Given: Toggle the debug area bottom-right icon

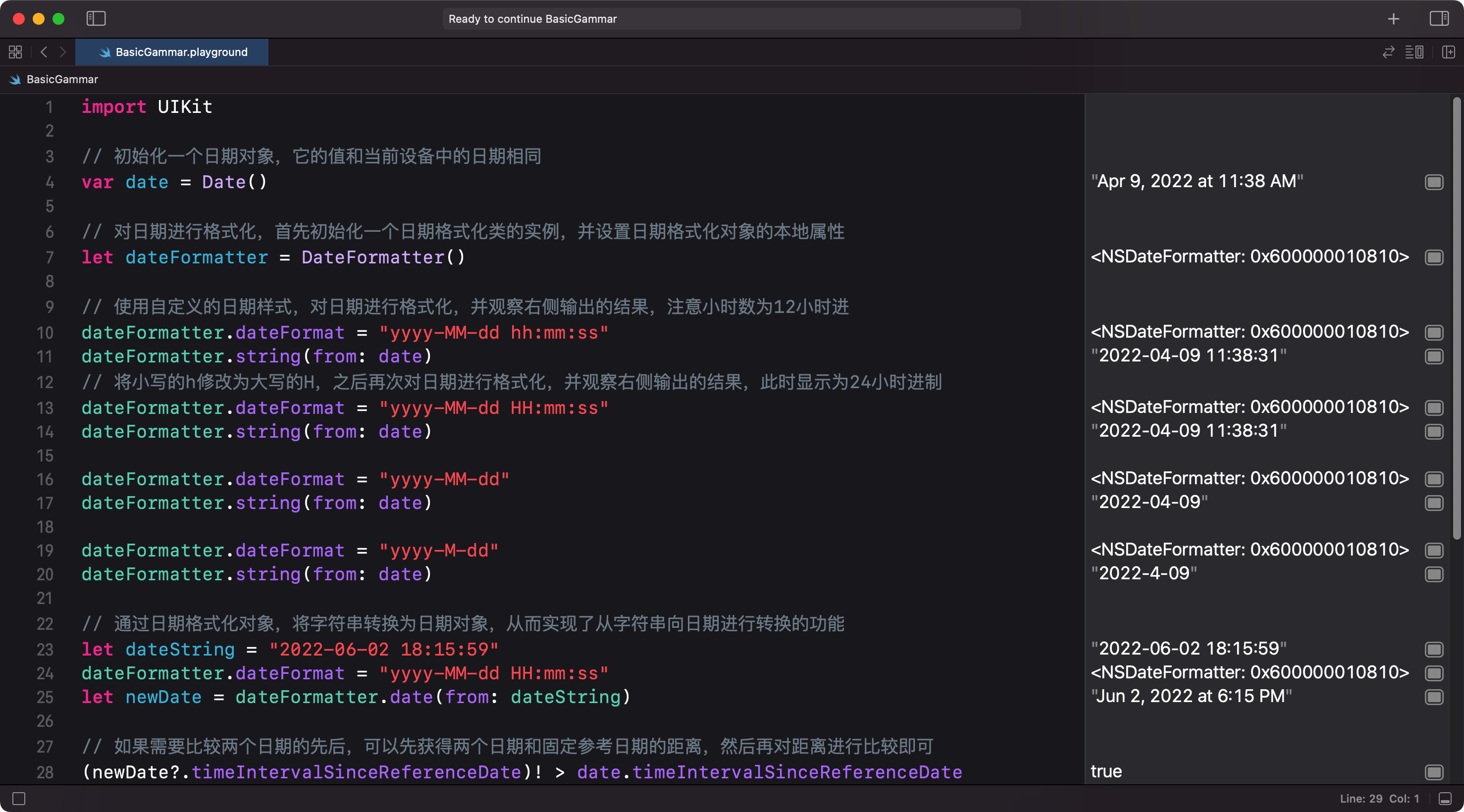Looking at the screenshot, I should click(x=1445, y=798).
